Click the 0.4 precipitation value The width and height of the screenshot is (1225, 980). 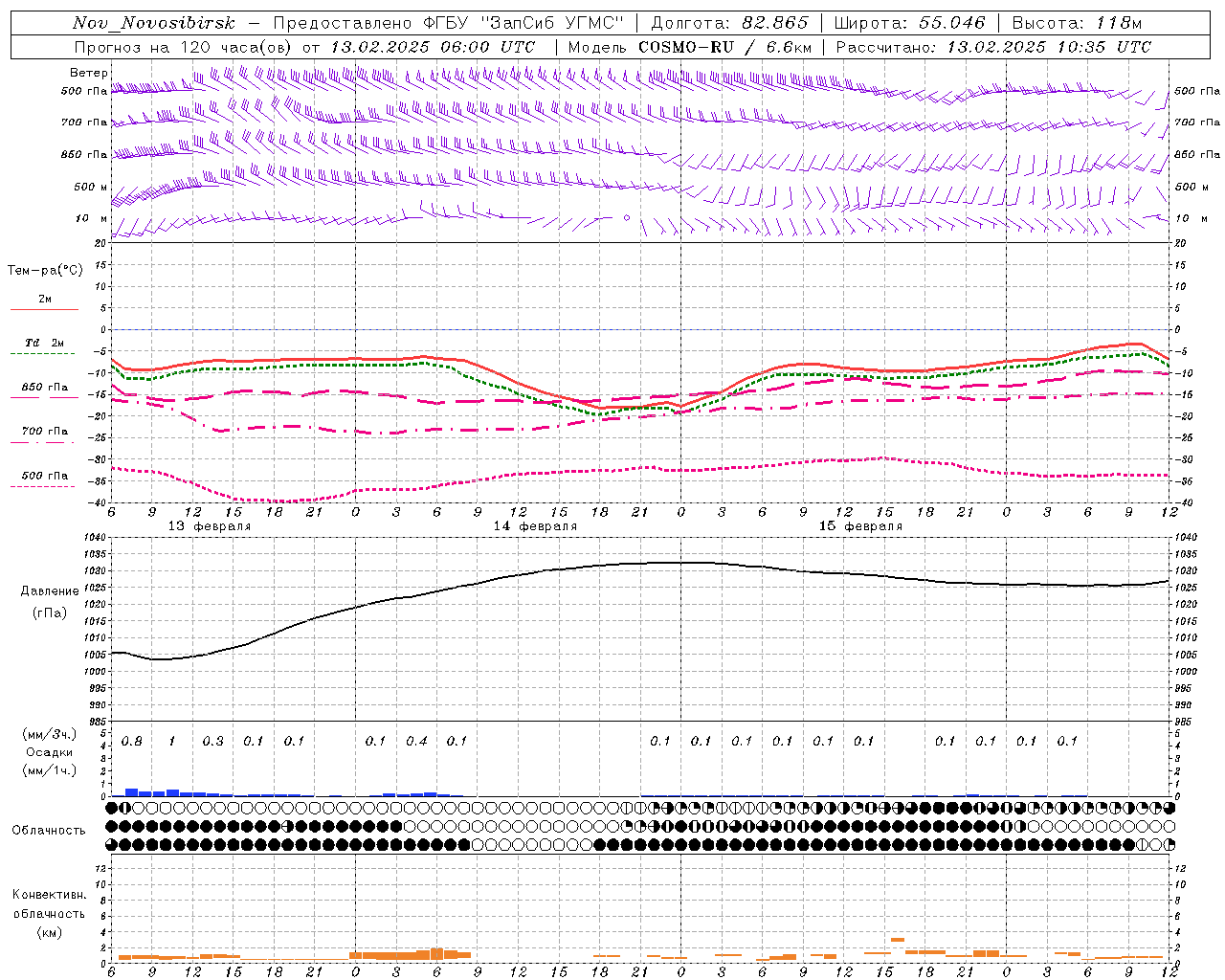click(x=416, y=742)
